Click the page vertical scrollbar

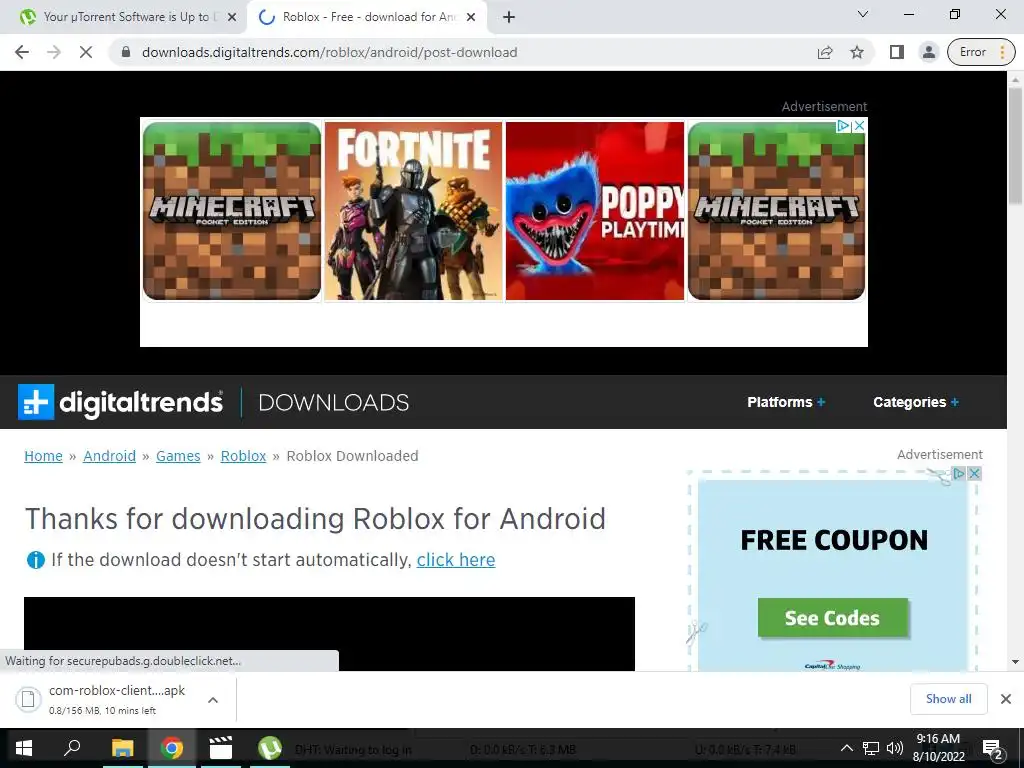click(1015, 146)
